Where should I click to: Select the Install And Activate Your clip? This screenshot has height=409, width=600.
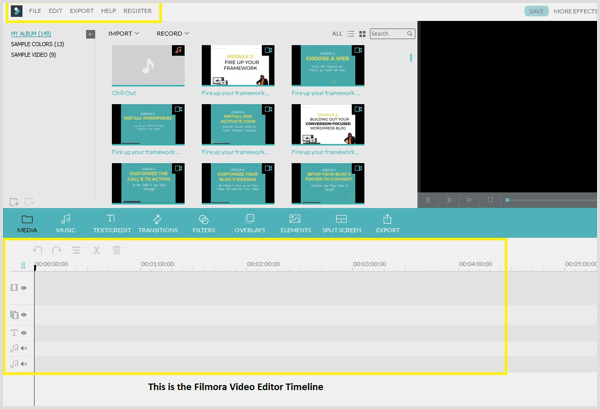point(238,125)
